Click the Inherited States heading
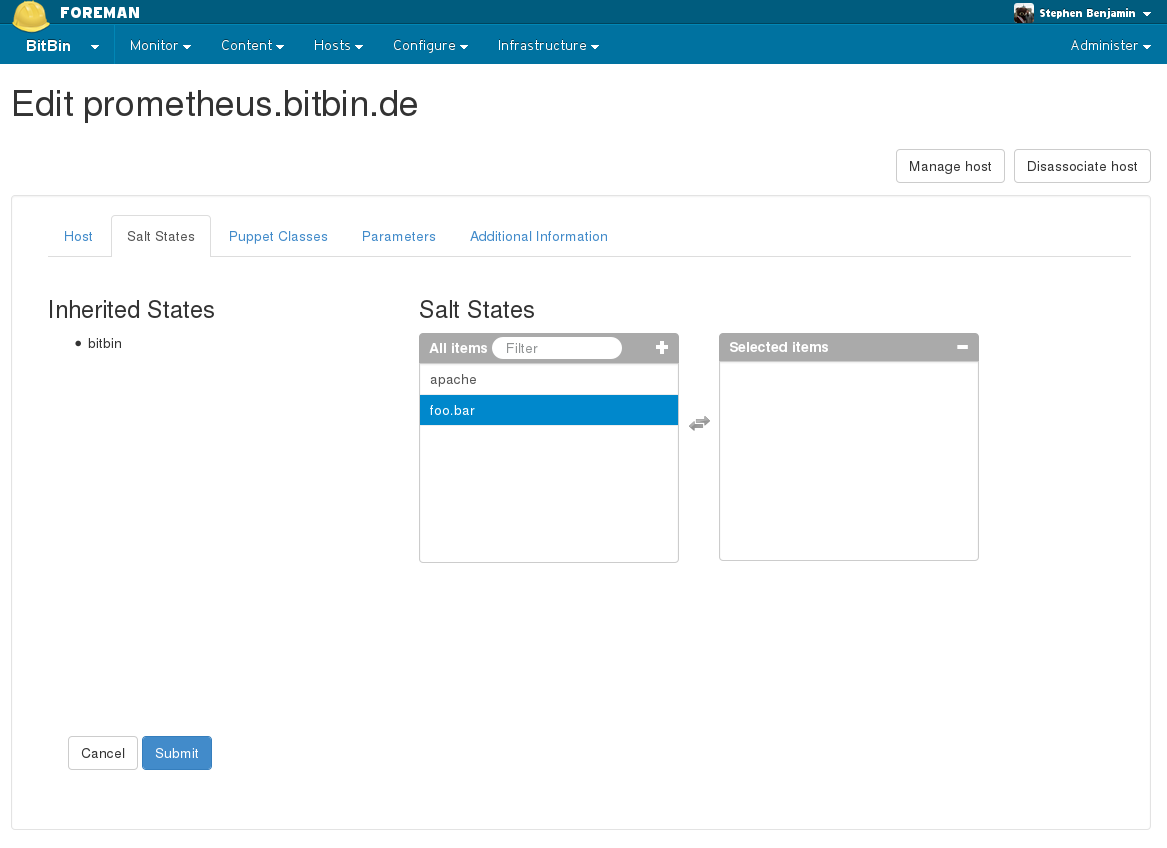Viewport: 1167px width, 848px height. click(x=131, y=309)
